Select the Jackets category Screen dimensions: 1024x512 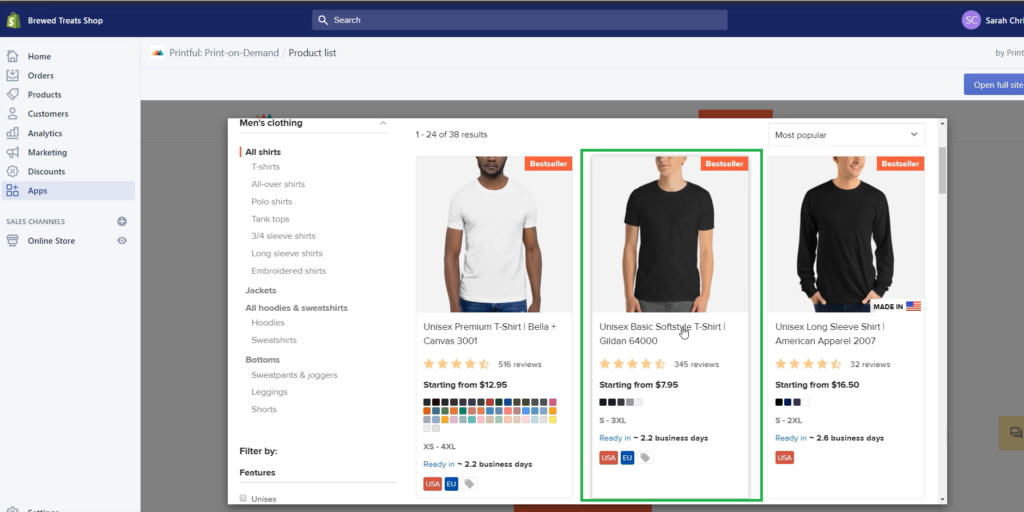(261, 290)
